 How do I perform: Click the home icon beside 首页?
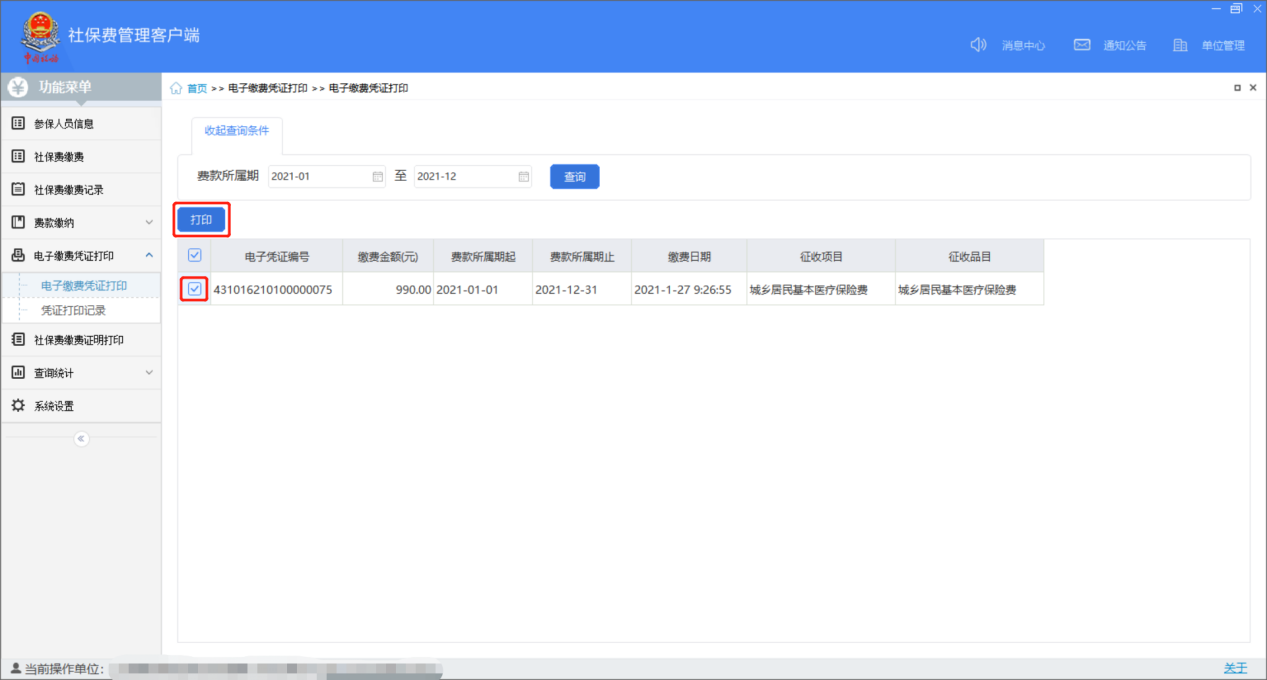click(x=176, y=88)
